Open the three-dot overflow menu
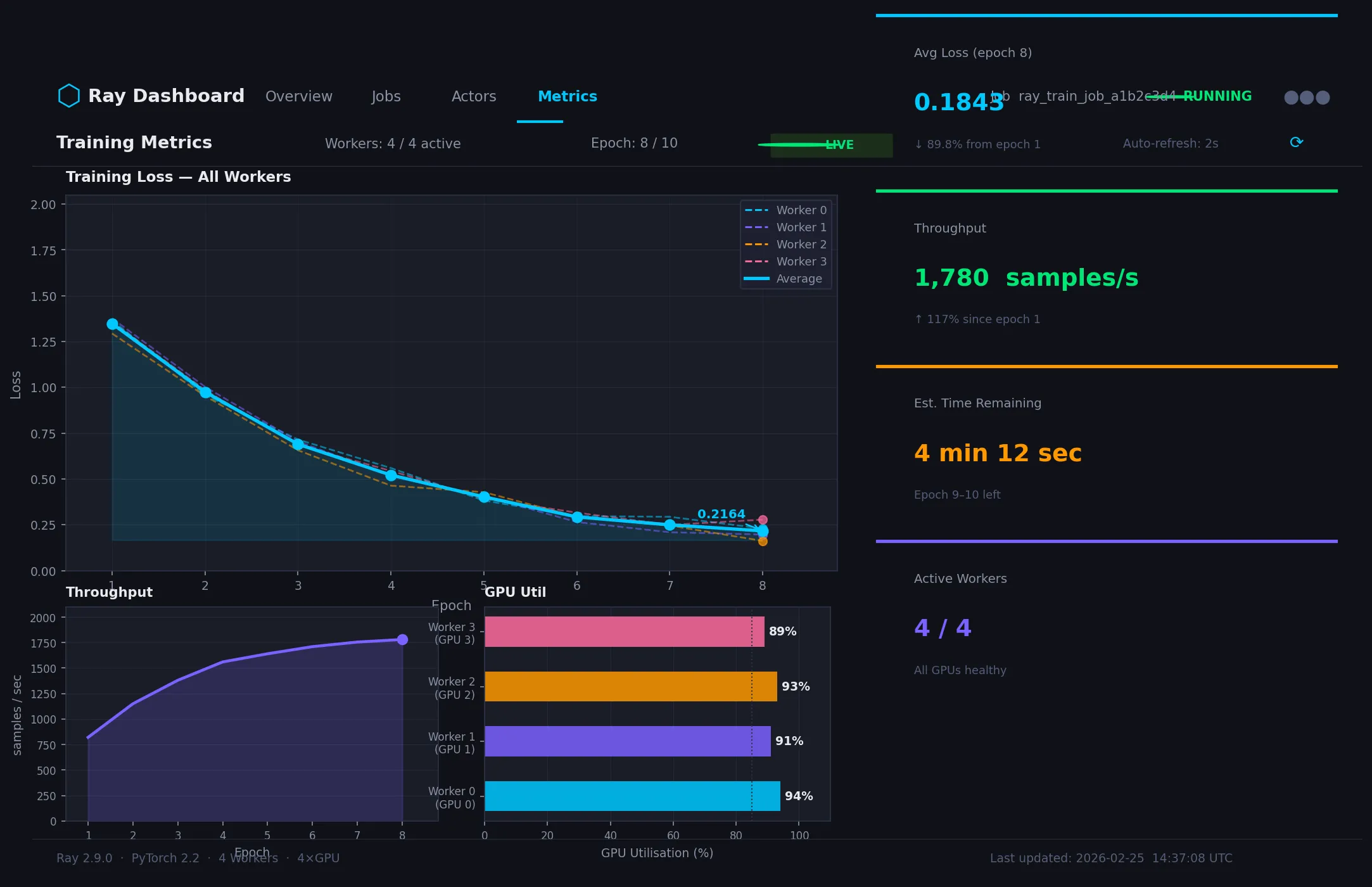Image resolution: width=1372 pixels, height=887 pixels. coord(1307,96)
